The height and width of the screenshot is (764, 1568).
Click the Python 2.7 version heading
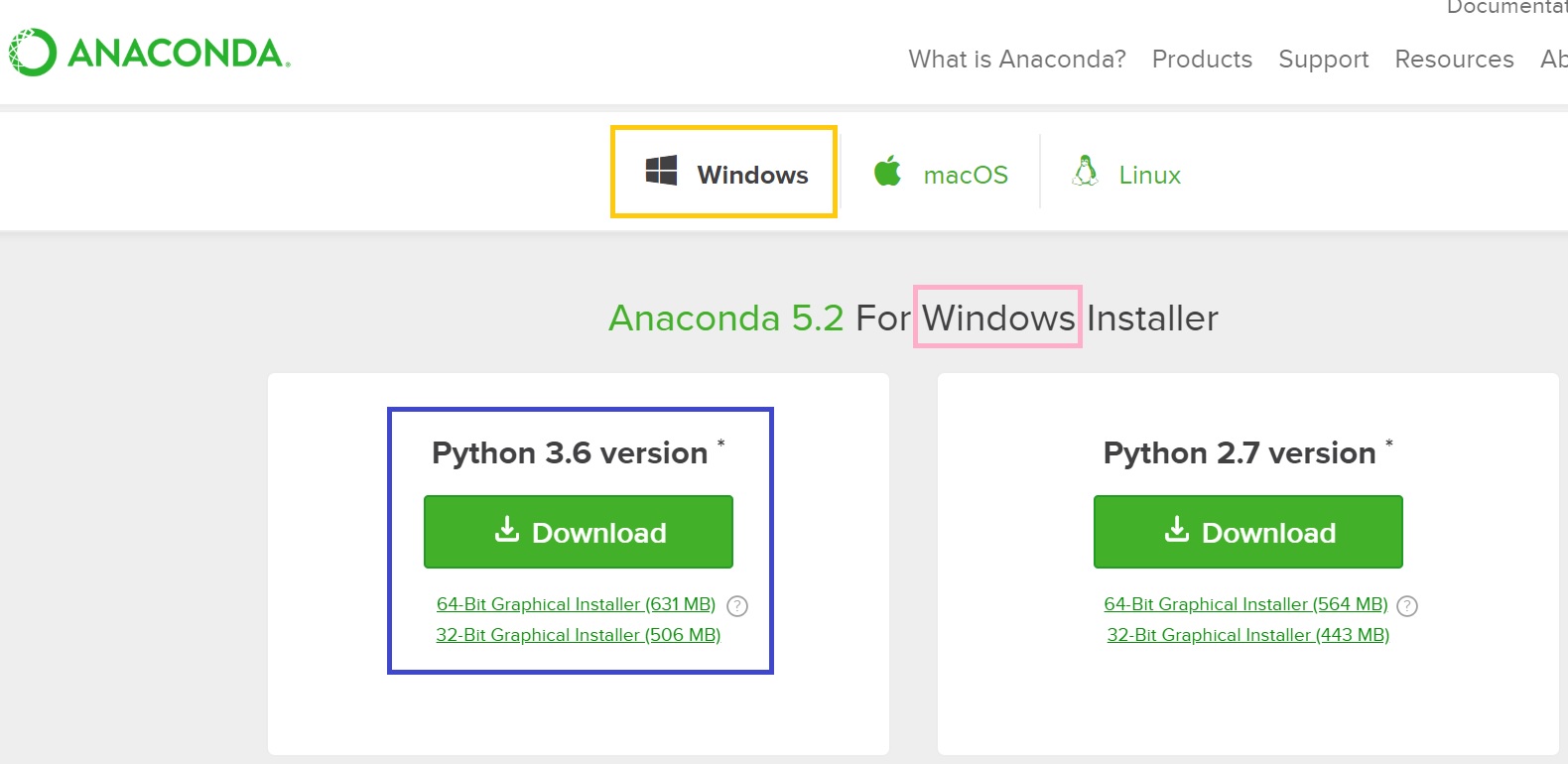coord(1240,453)
